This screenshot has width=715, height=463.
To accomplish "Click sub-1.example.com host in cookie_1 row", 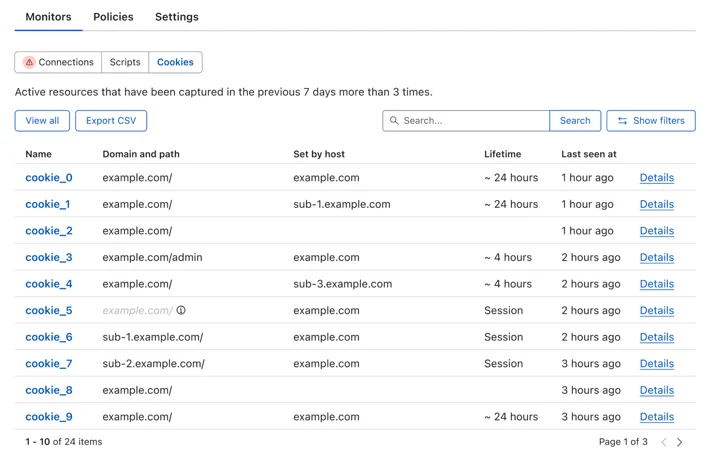I will (x=342, y=204).
